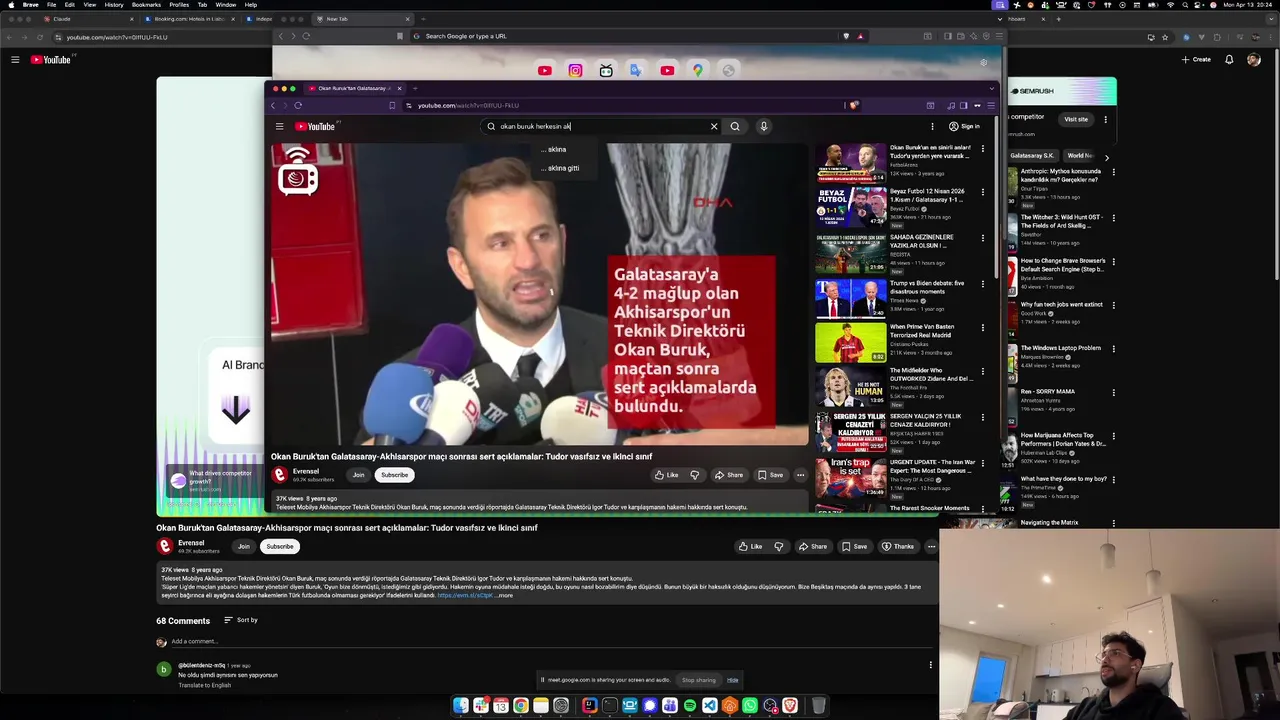Open Evrensel channel avatar in front window

click(x=280, y=475)
